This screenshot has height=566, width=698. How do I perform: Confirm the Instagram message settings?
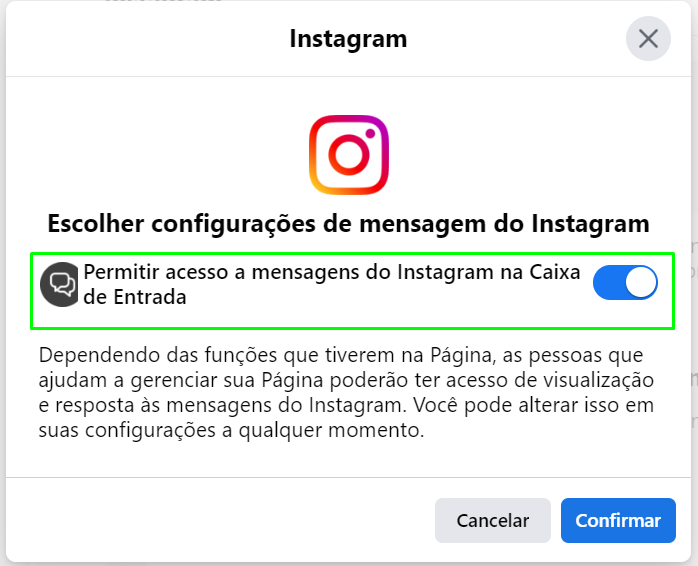(618, 520)
